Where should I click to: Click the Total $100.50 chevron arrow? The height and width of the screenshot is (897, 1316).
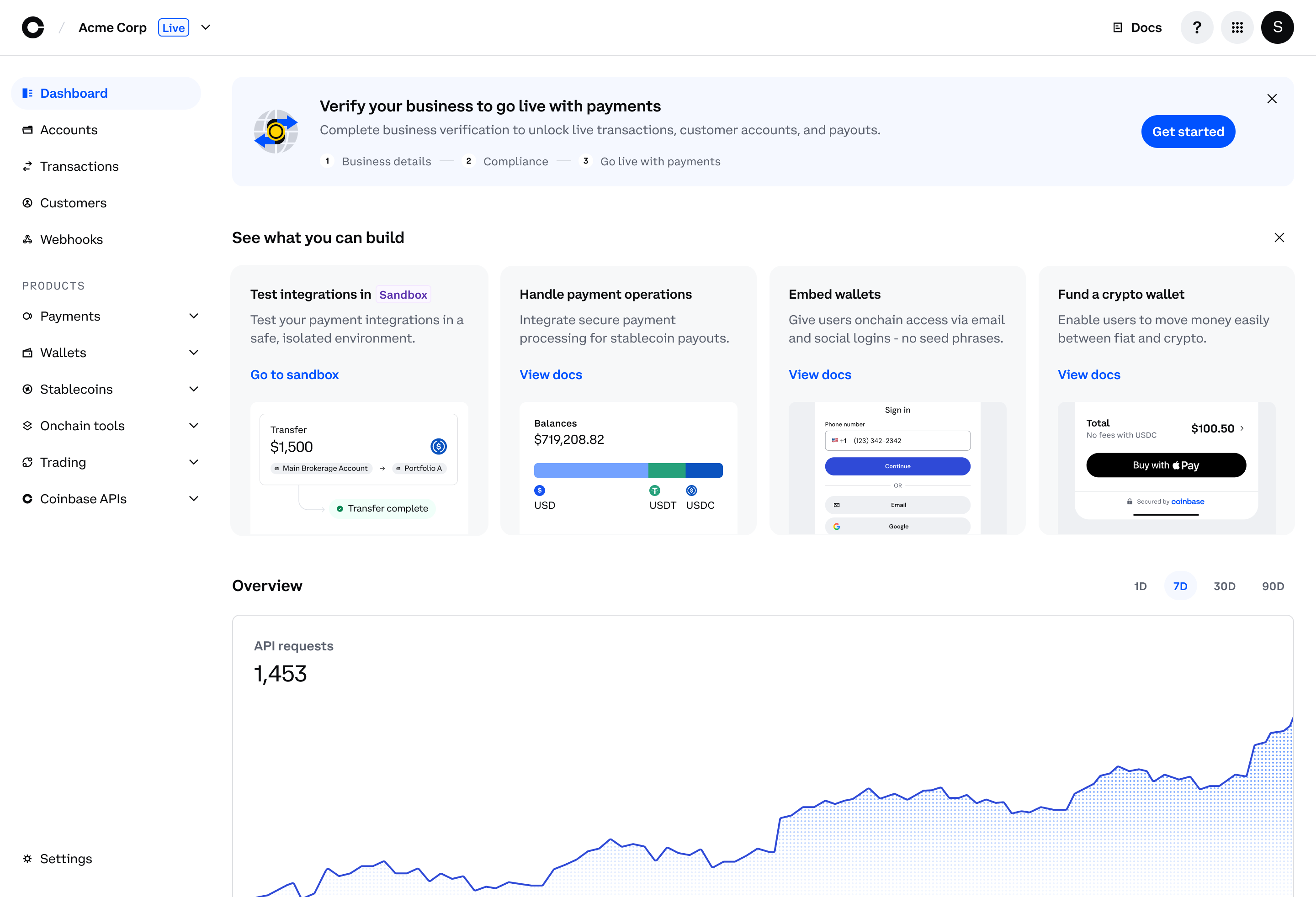click(x=1242, y=428)
